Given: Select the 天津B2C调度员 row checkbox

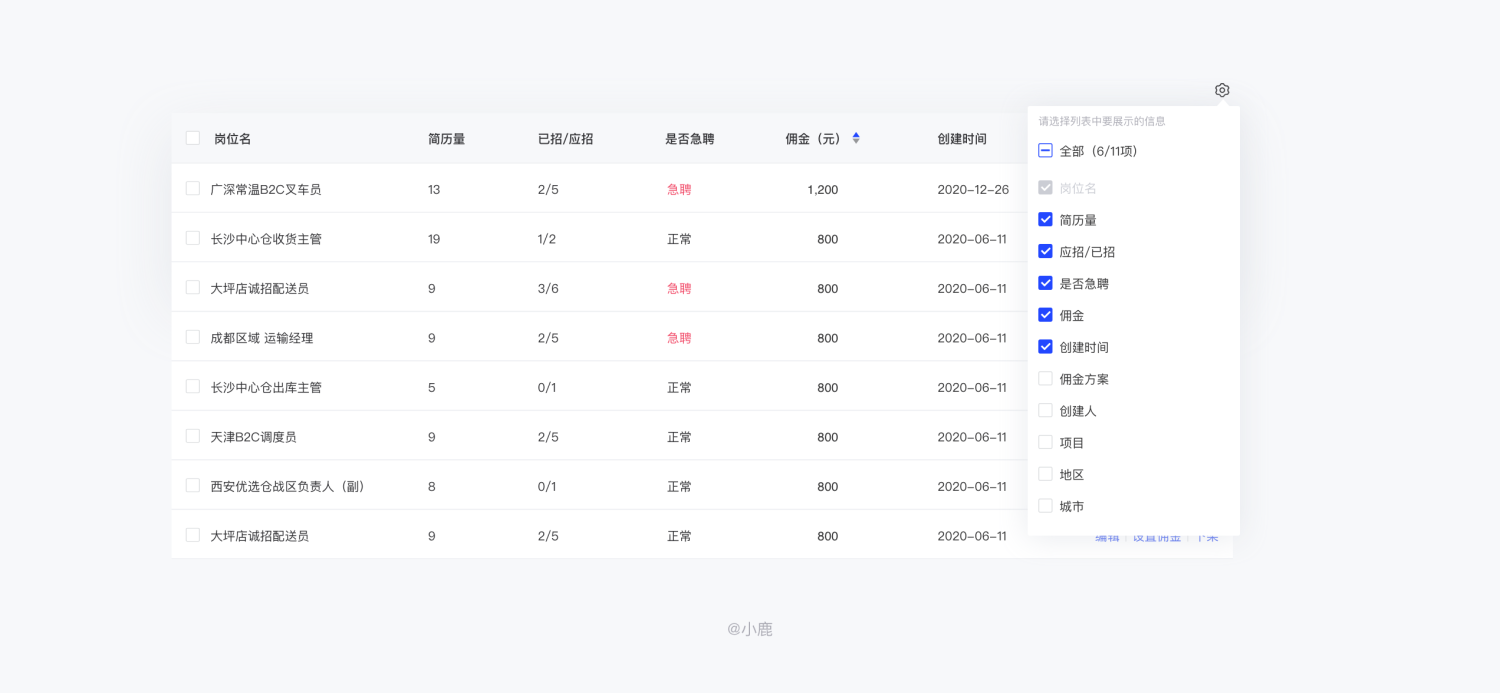Looking at the screenshot, I should point(193,436).
